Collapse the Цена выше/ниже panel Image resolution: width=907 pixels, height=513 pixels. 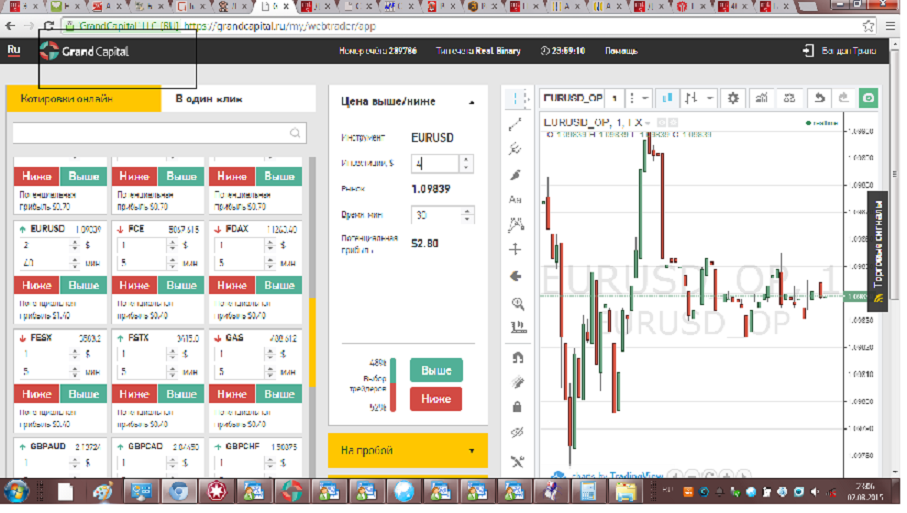point(471,102)
